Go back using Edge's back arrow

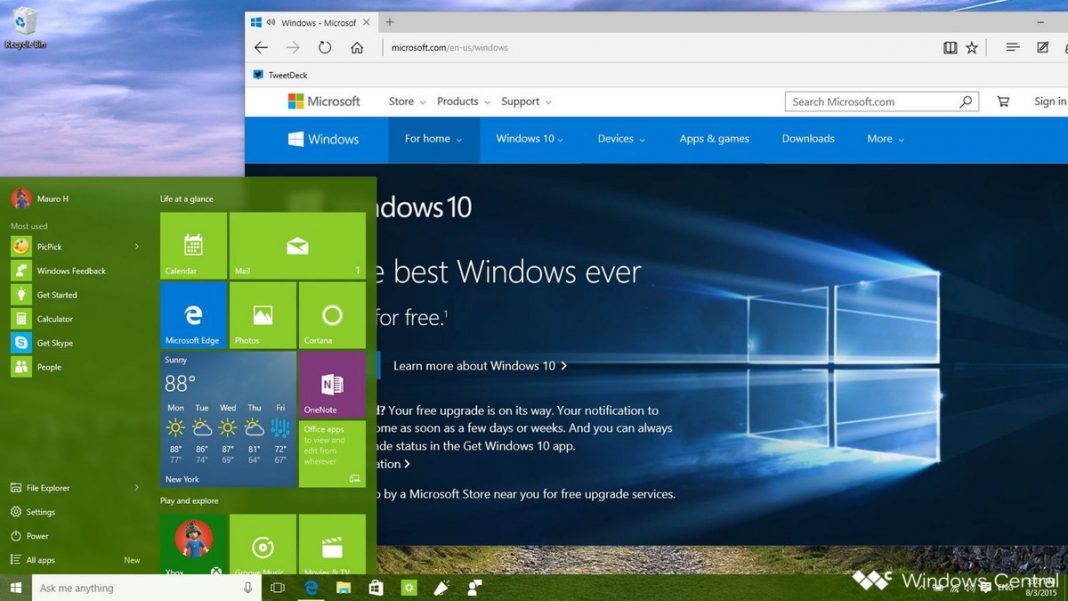pyautogui.click(x=261, y=48)
